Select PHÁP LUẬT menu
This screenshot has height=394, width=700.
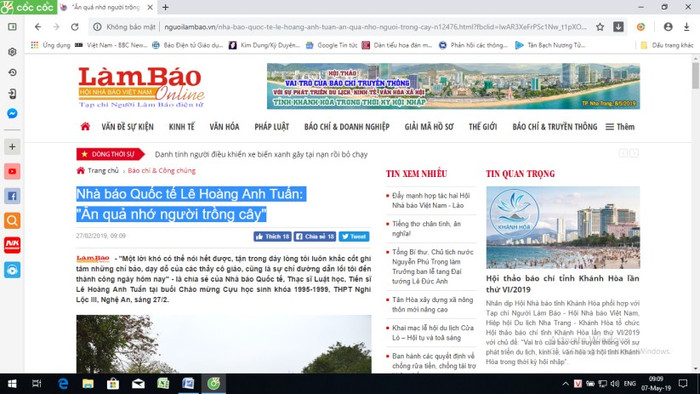click(272, 127)
